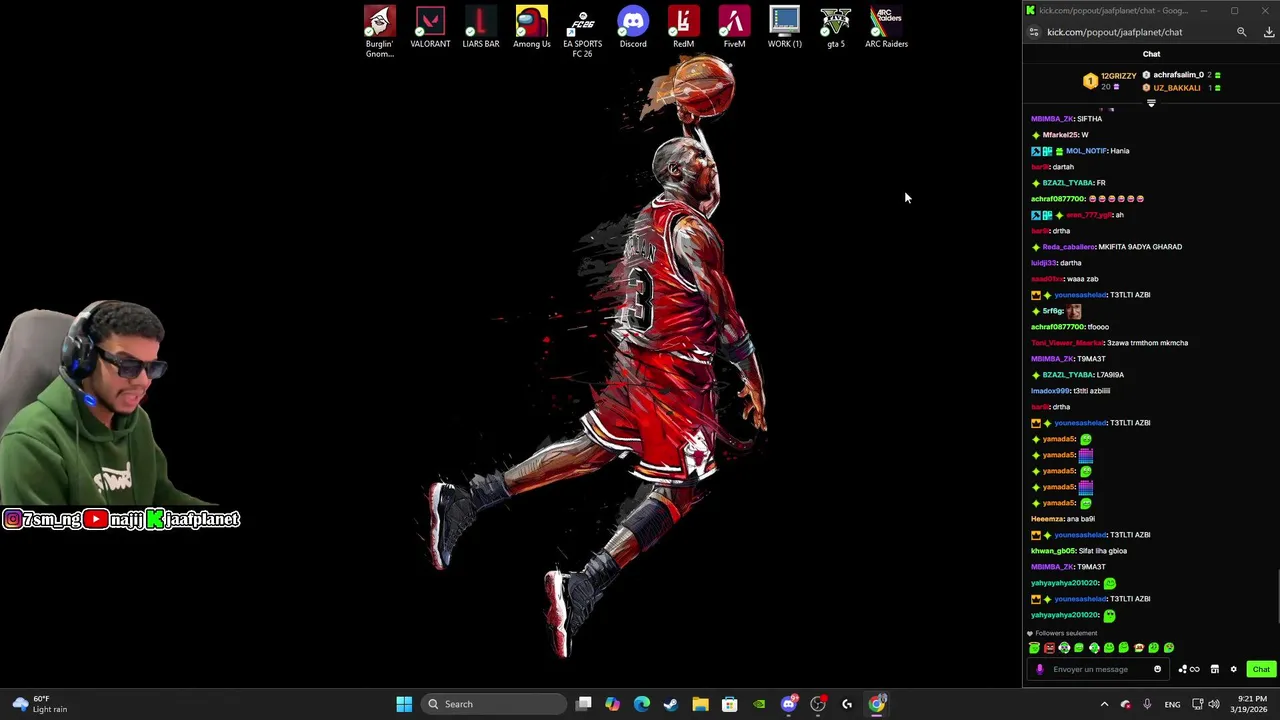Show hidden system tray icons
Screen dimensions: 1280x720
click(x=1104, y=704)
